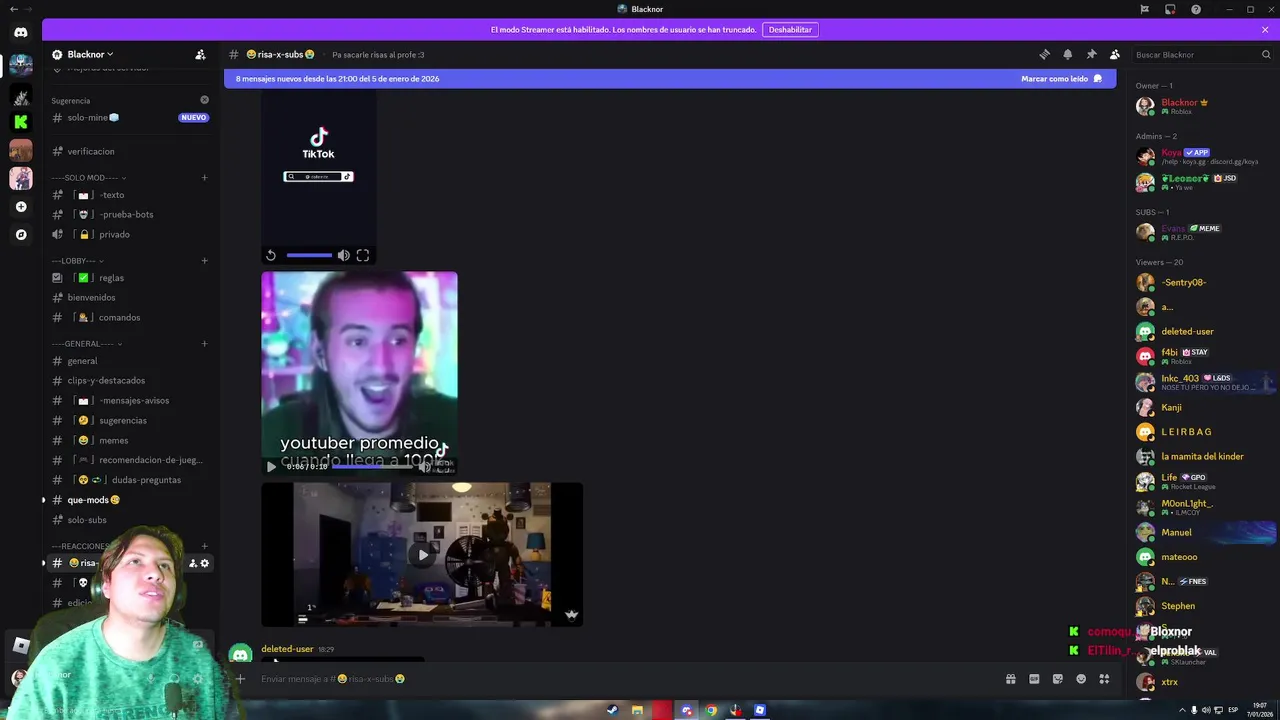Click plus attach button in message bar
Screen dimensions: 1280x720
pyautogui.click(x=240, y=679)
